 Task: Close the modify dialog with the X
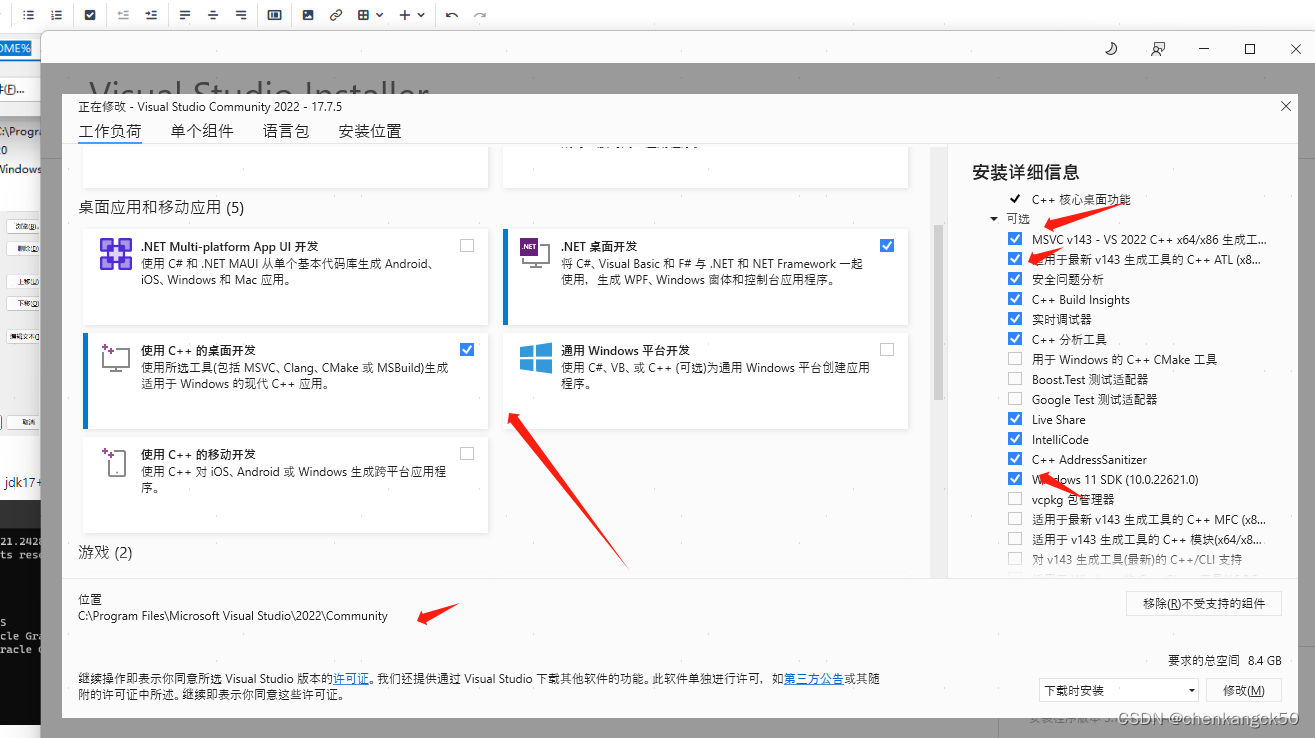click(x=1285, y=106)
